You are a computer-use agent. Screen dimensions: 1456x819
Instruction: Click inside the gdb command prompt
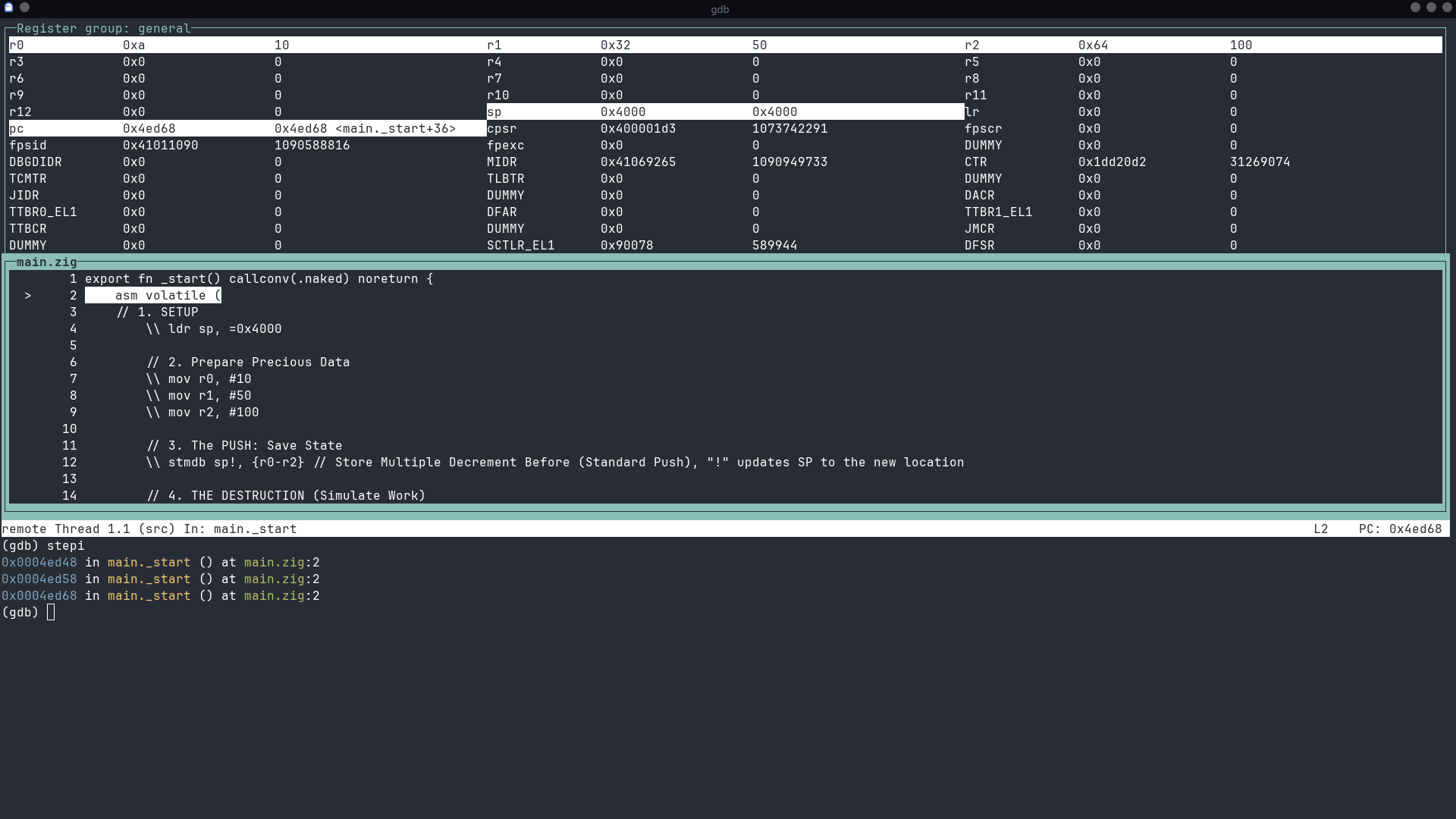(51, 612)
